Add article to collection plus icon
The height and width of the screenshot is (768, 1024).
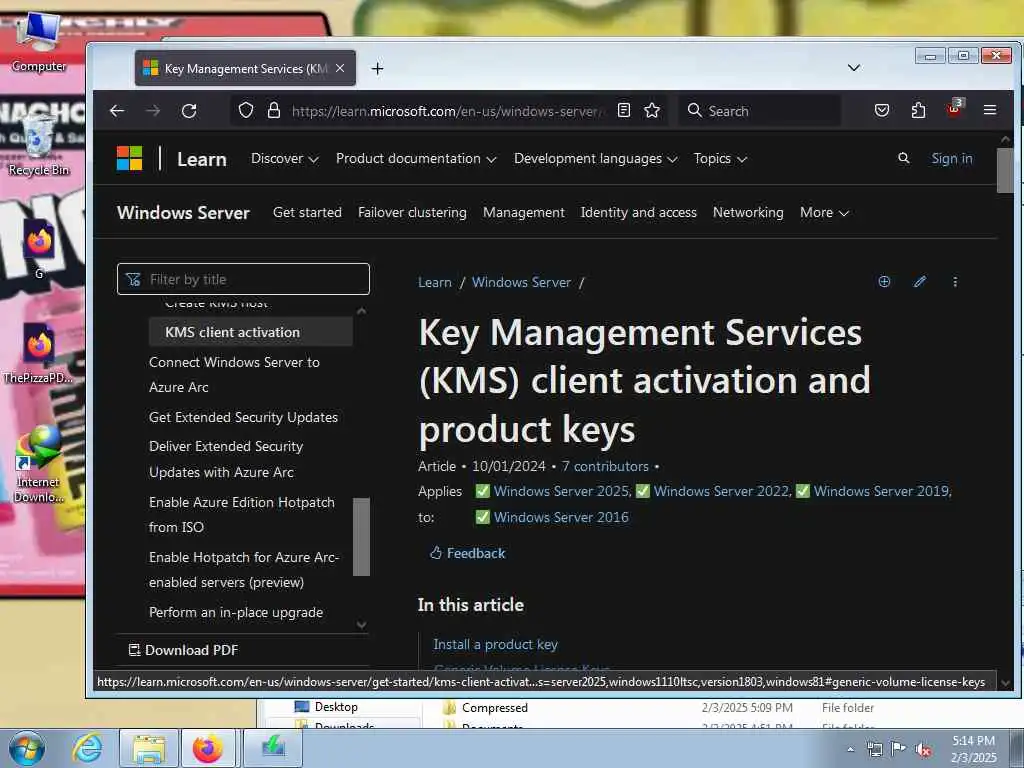pyautogui.click(x=884, y=281)
